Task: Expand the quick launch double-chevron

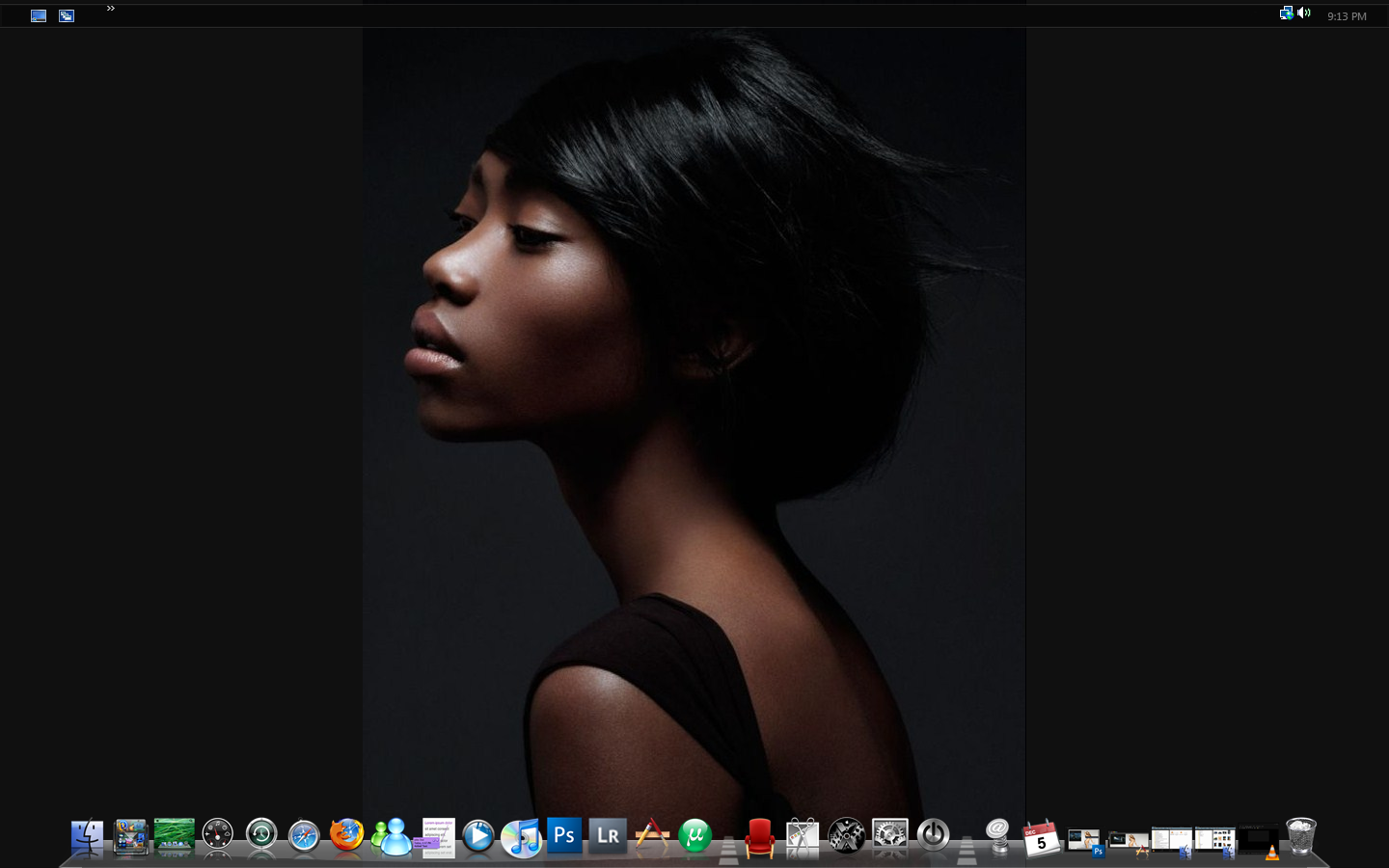Action: pyautogui.click(x=111, y=8)
